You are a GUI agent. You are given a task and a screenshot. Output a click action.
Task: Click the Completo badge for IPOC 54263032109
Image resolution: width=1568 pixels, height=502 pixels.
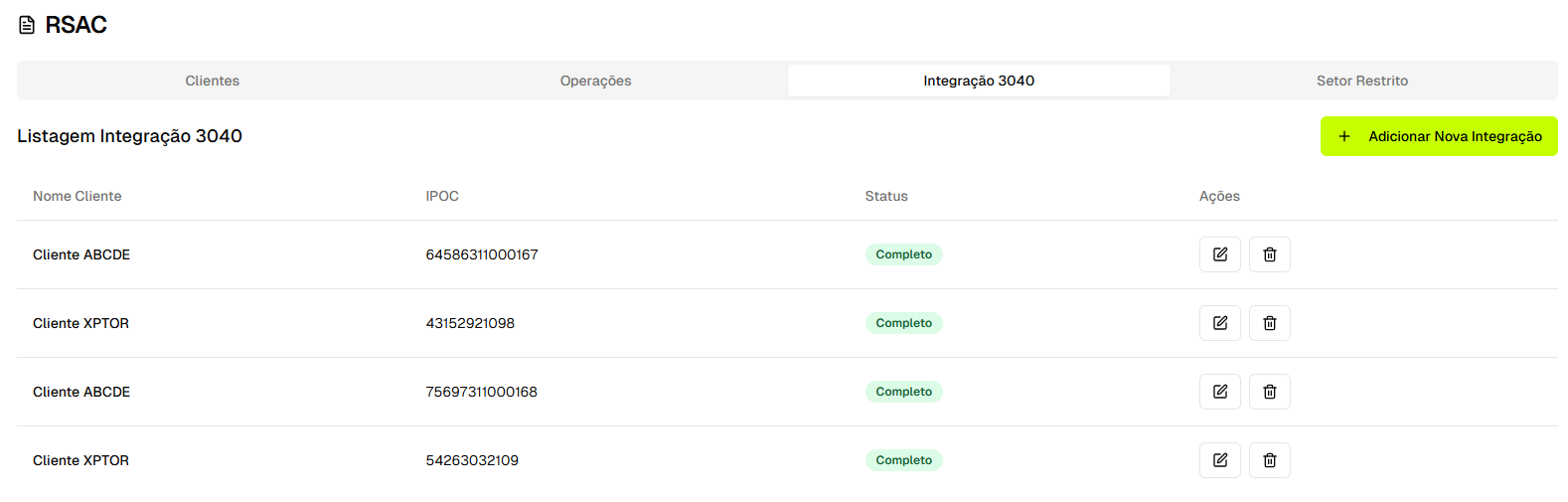903,460
